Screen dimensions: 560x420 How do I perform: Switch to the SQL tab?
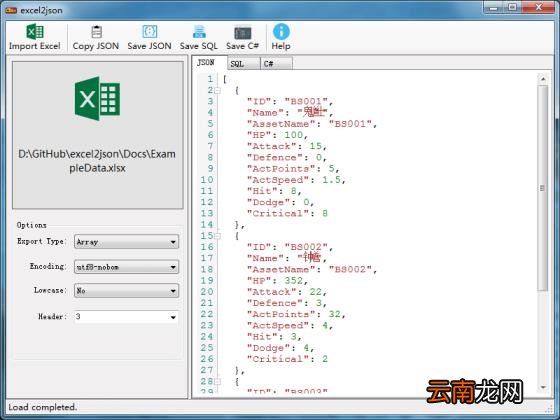click(x=243, y=64)
